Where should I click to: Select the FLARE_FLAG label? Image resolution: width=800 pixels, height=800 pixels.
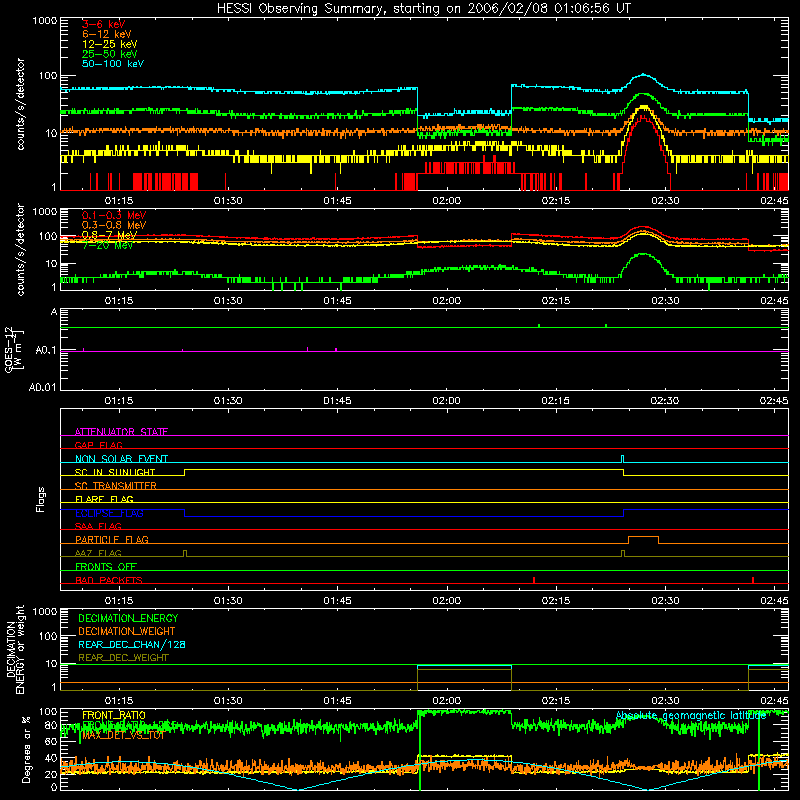pyautogui.click(x=104, y=499)
